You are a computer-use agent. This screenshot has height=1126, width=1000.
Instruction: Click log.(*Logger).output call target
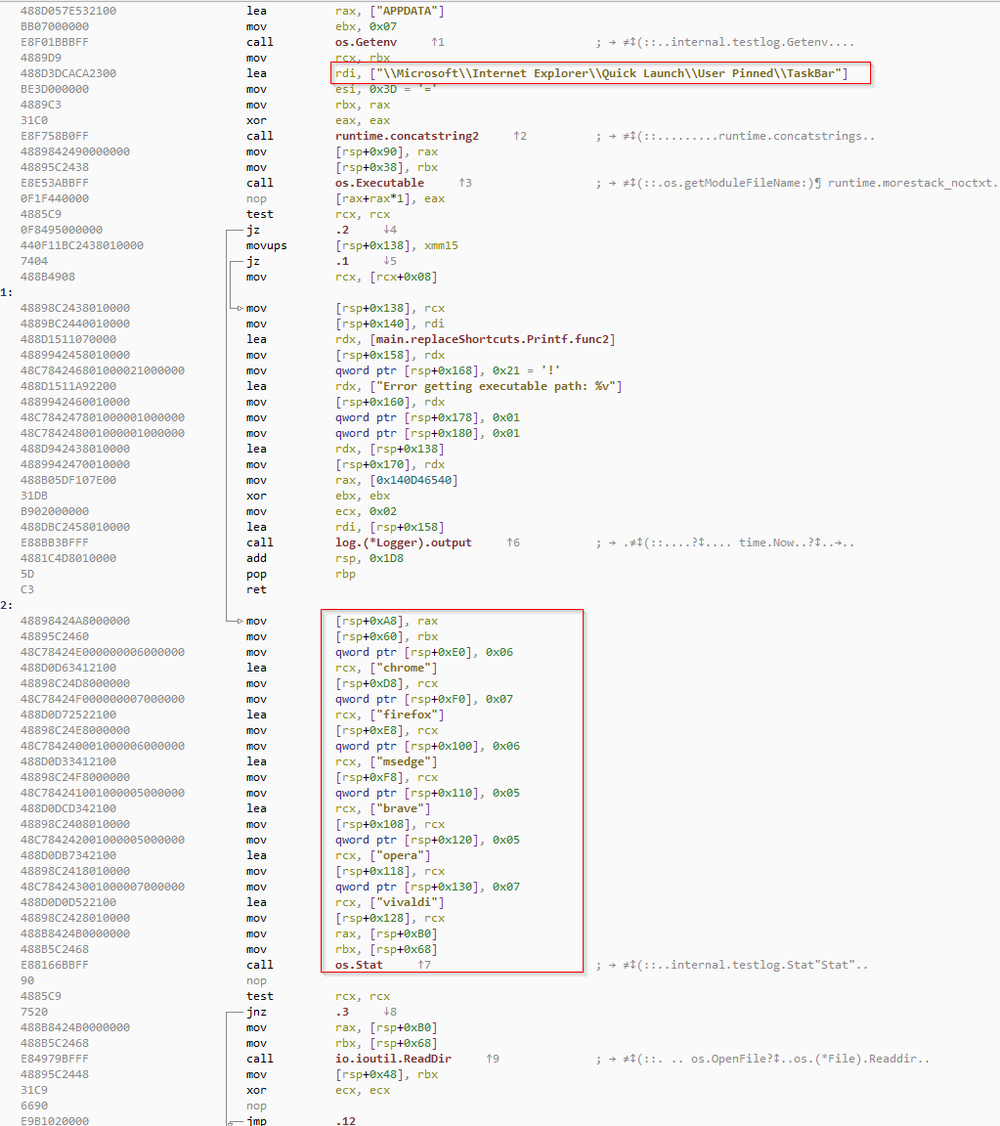coord(403,543)
